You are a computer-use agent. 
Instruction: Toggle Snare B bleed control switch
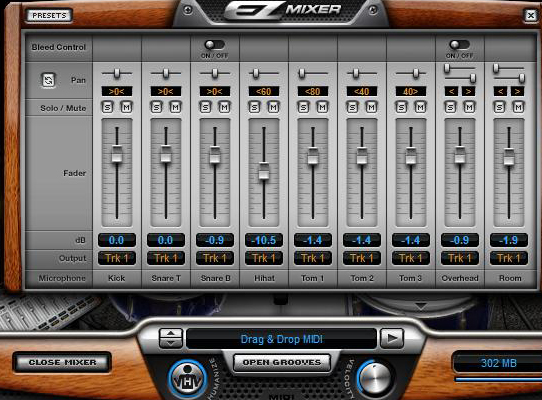point(214,45)
